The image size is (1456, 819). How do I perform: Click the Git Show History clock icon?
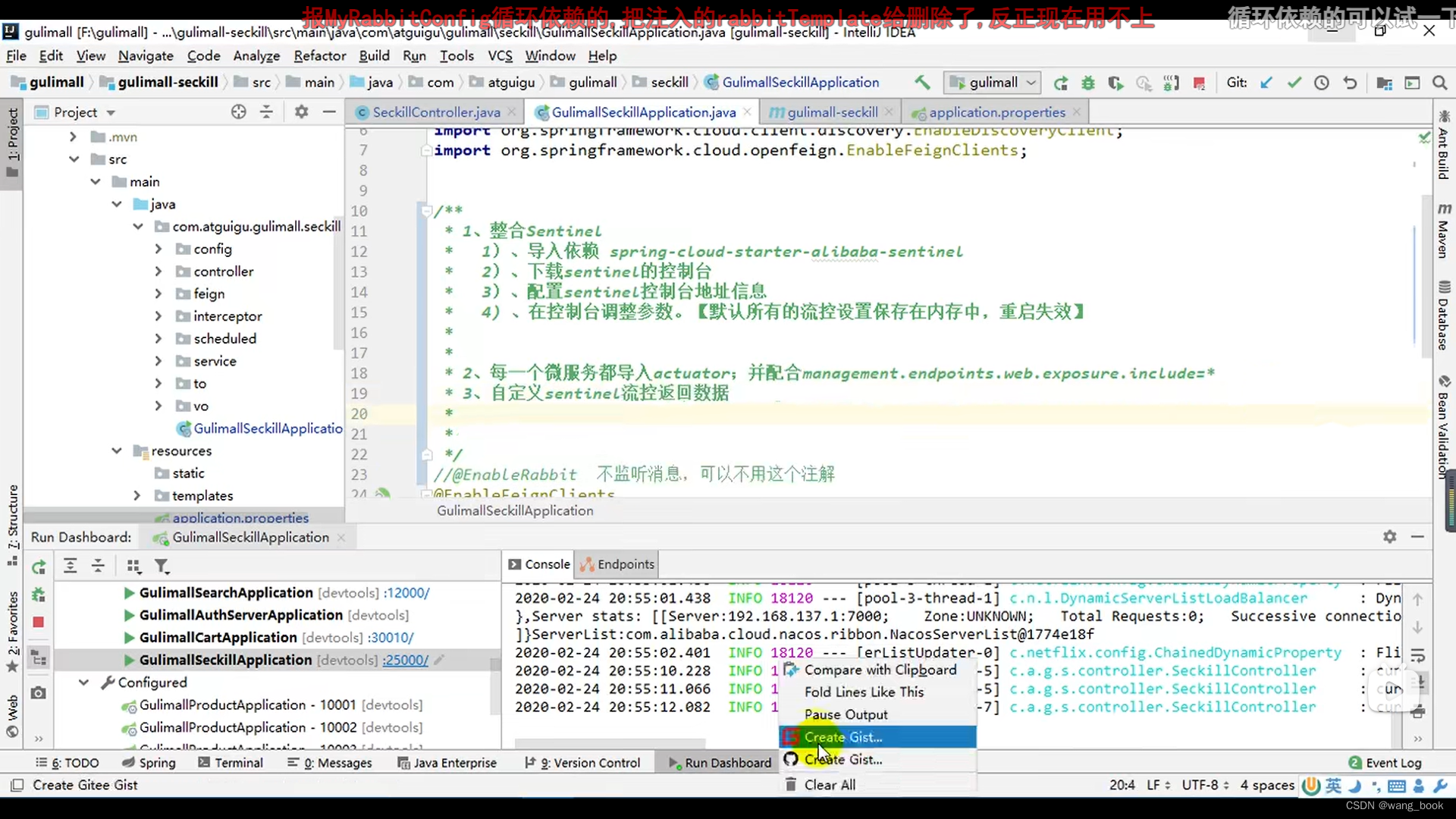[1322, 83]
